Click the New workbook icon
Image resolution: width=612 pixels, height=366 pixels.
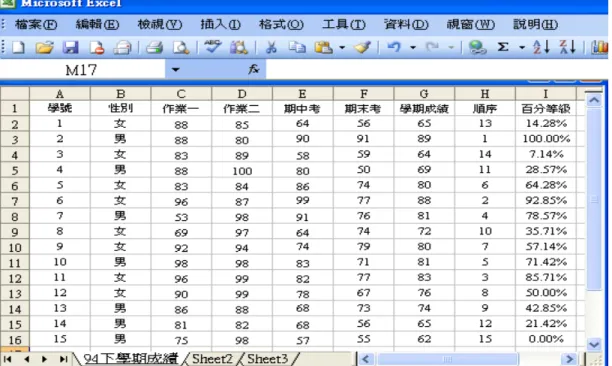(18, 47)
